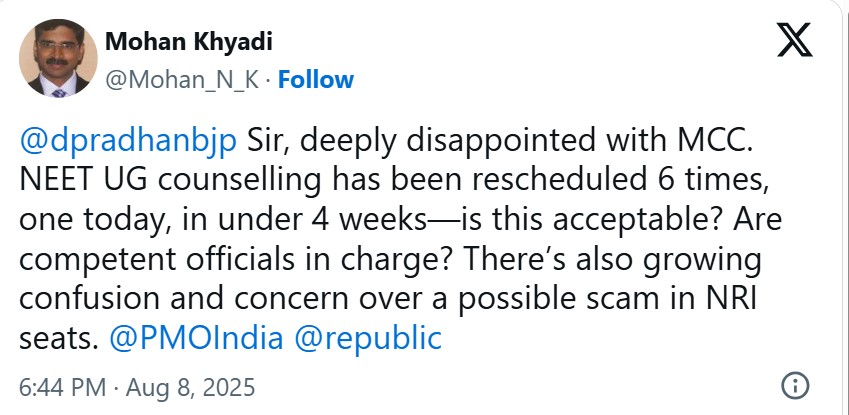Click the X logo icon

point(794,44)
